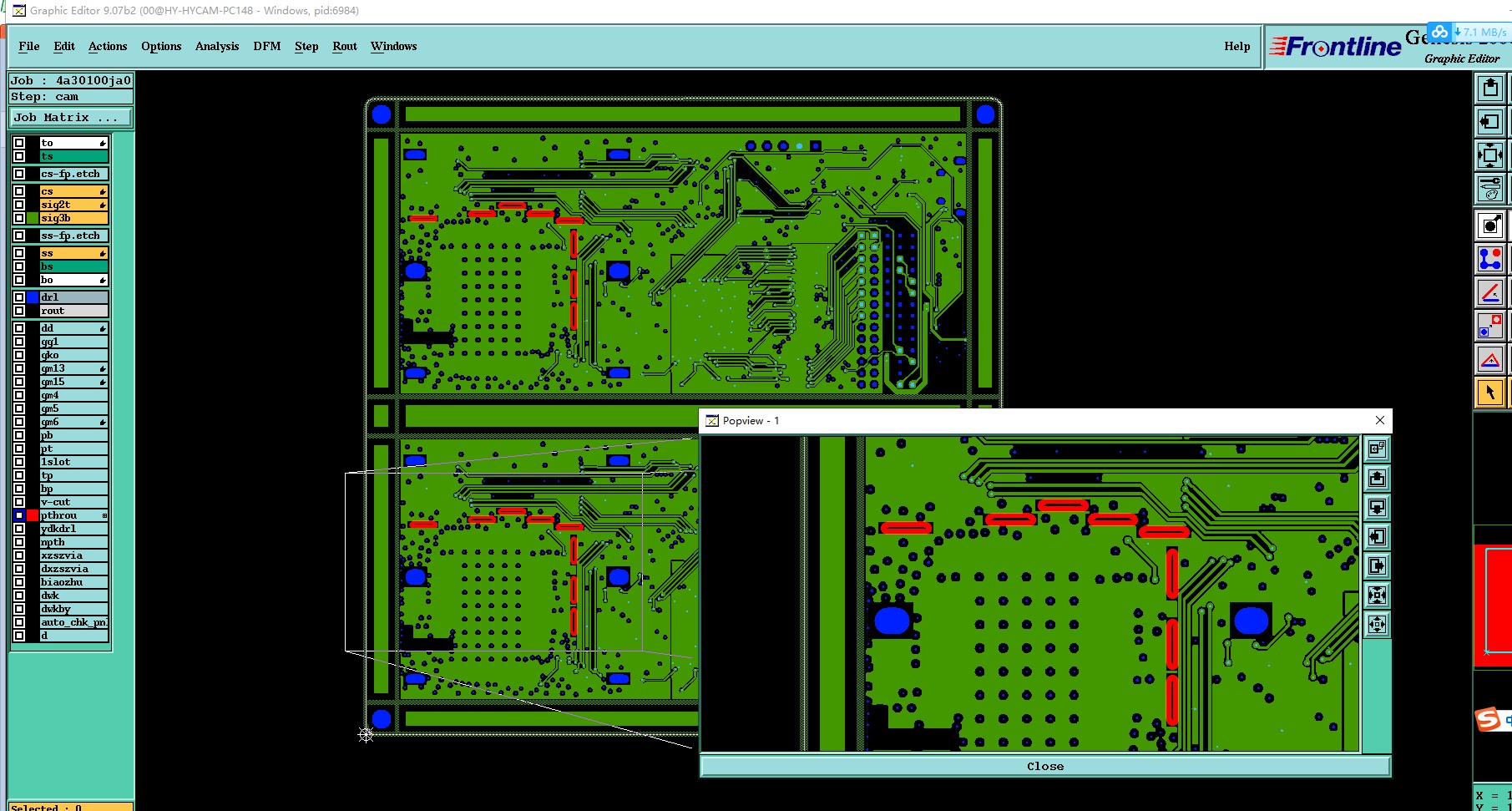Image resolution: width=1512 pixels, height=811 pixels.
Task: Toggle the 'drl' layer checkbox
Action: pyautogui.click(x=19, y=297)
